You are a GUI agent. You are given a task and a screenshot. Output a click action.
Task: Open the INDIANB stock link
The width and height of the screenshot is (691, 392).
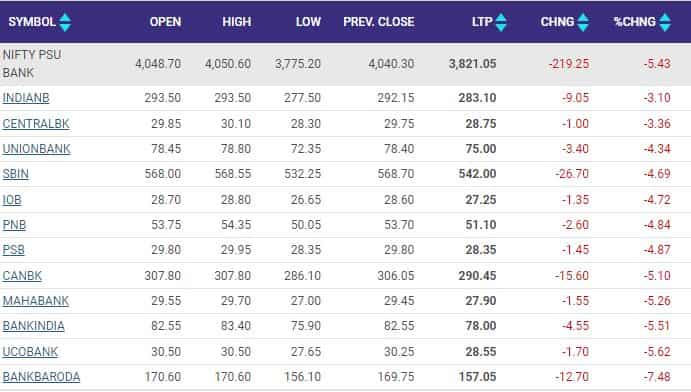(26, 98)
